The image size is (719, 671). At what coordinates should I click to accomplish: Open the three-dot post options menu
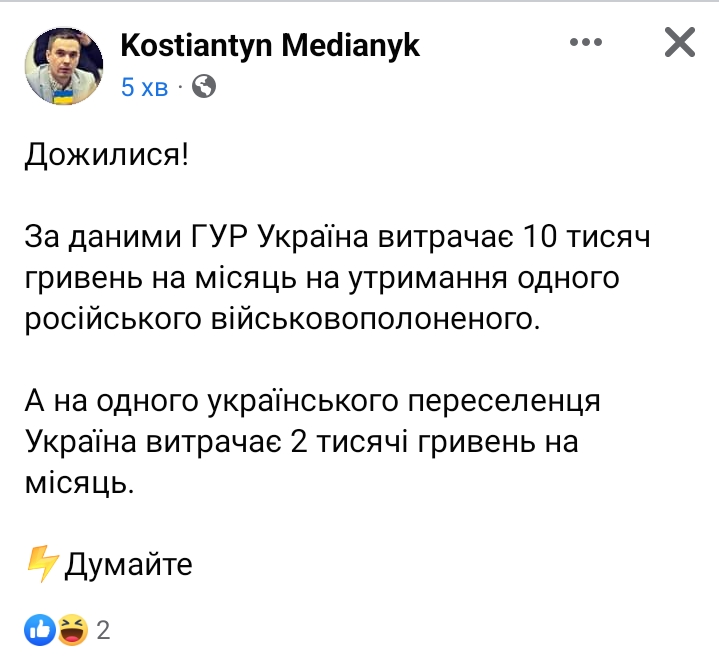point(589,42)
